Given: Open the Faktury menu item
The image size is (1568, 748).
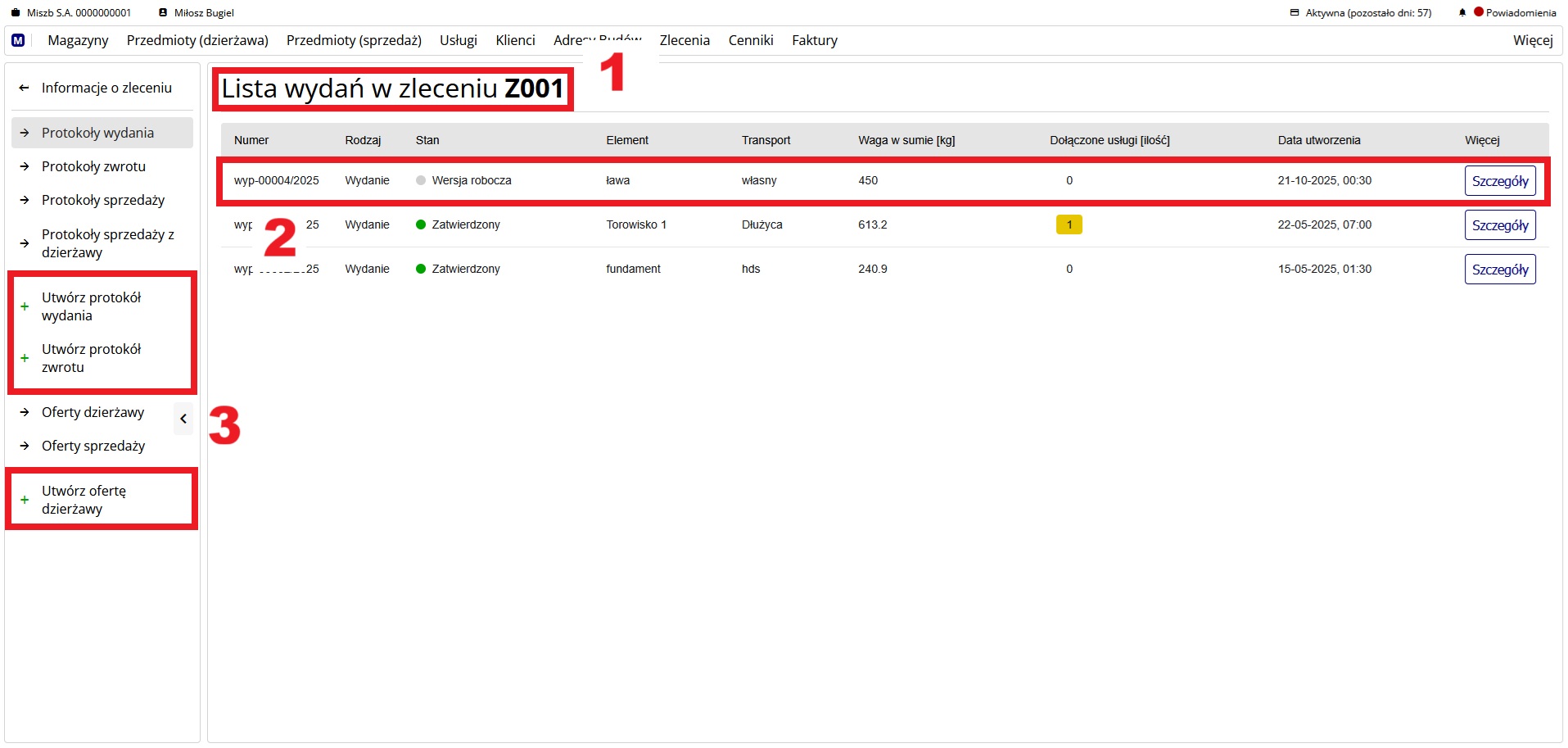Looking at the screenshot, I should point(814,40).
